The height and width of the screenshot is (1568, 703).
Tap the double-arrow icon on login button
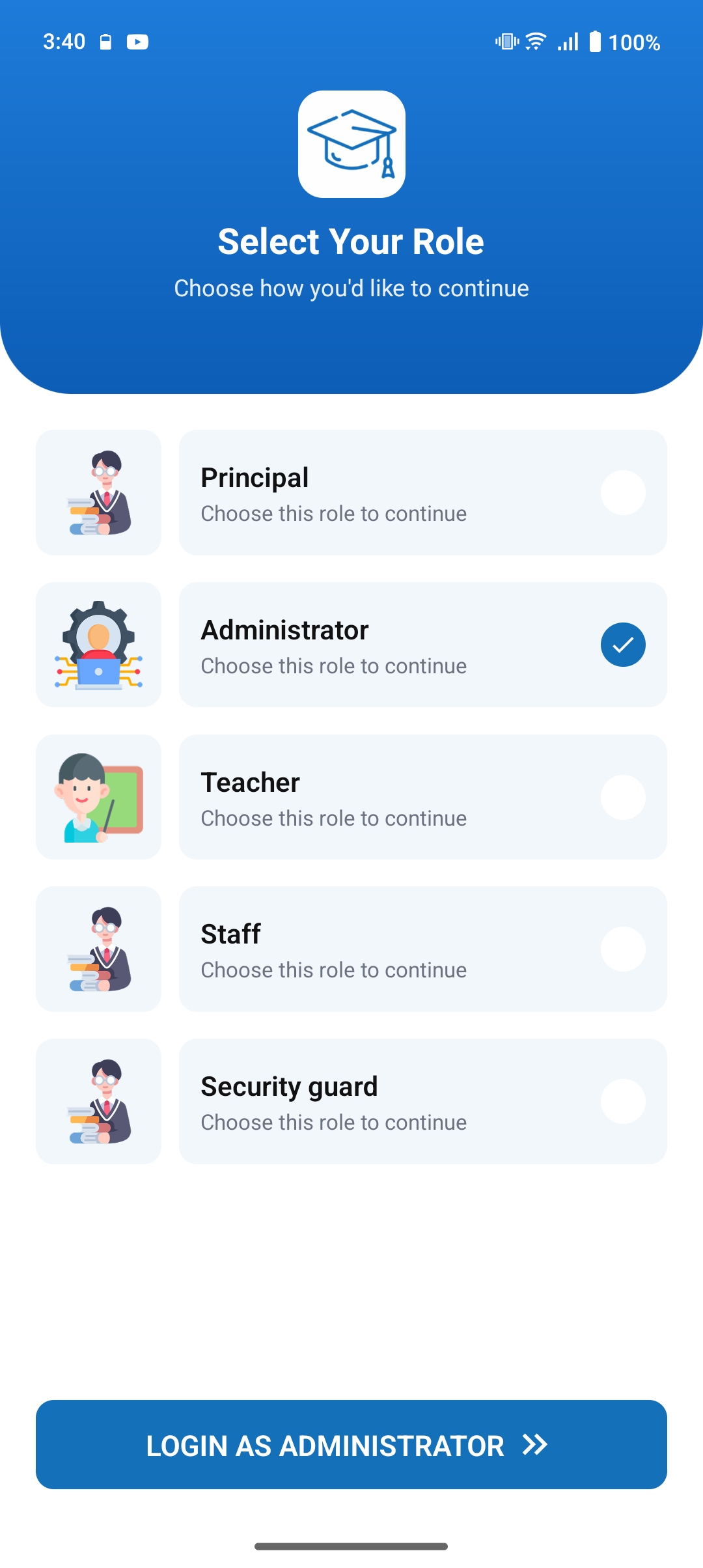tap(535, 1445)
